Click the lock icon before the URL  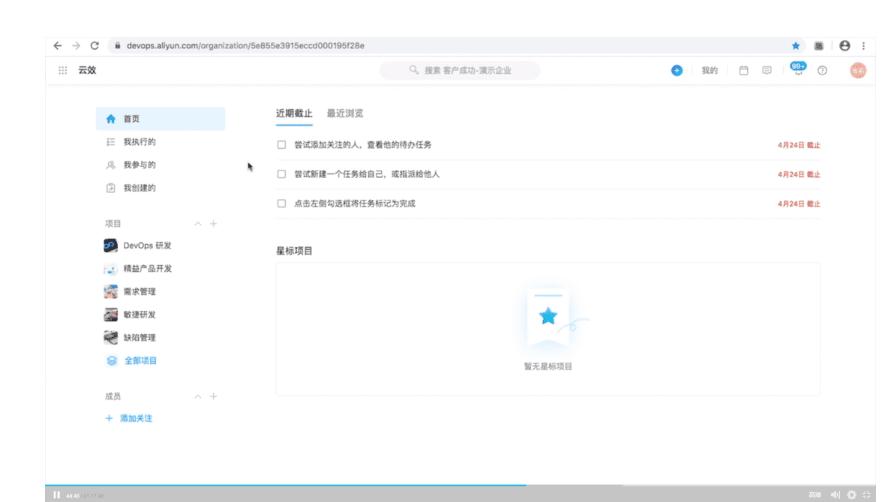pos(117,46)
